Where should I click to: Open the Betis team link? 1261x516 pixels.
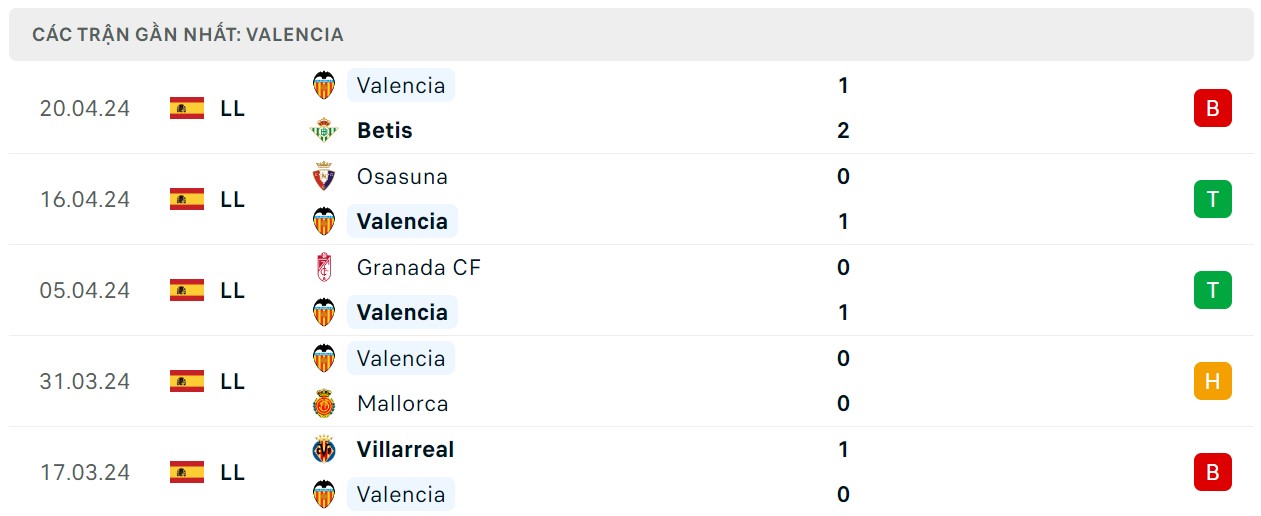(x=384, y=131)
